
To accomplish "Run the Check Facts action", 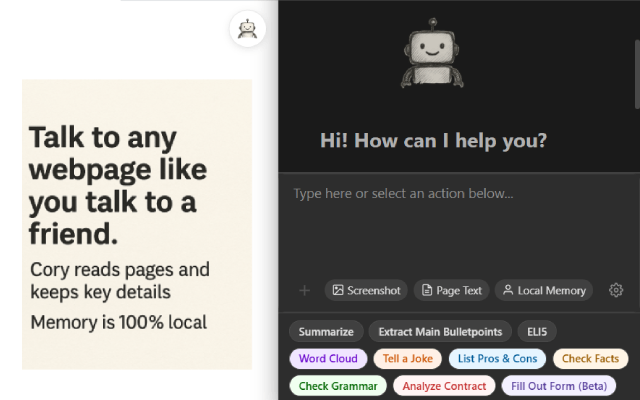I will (590, 358).
